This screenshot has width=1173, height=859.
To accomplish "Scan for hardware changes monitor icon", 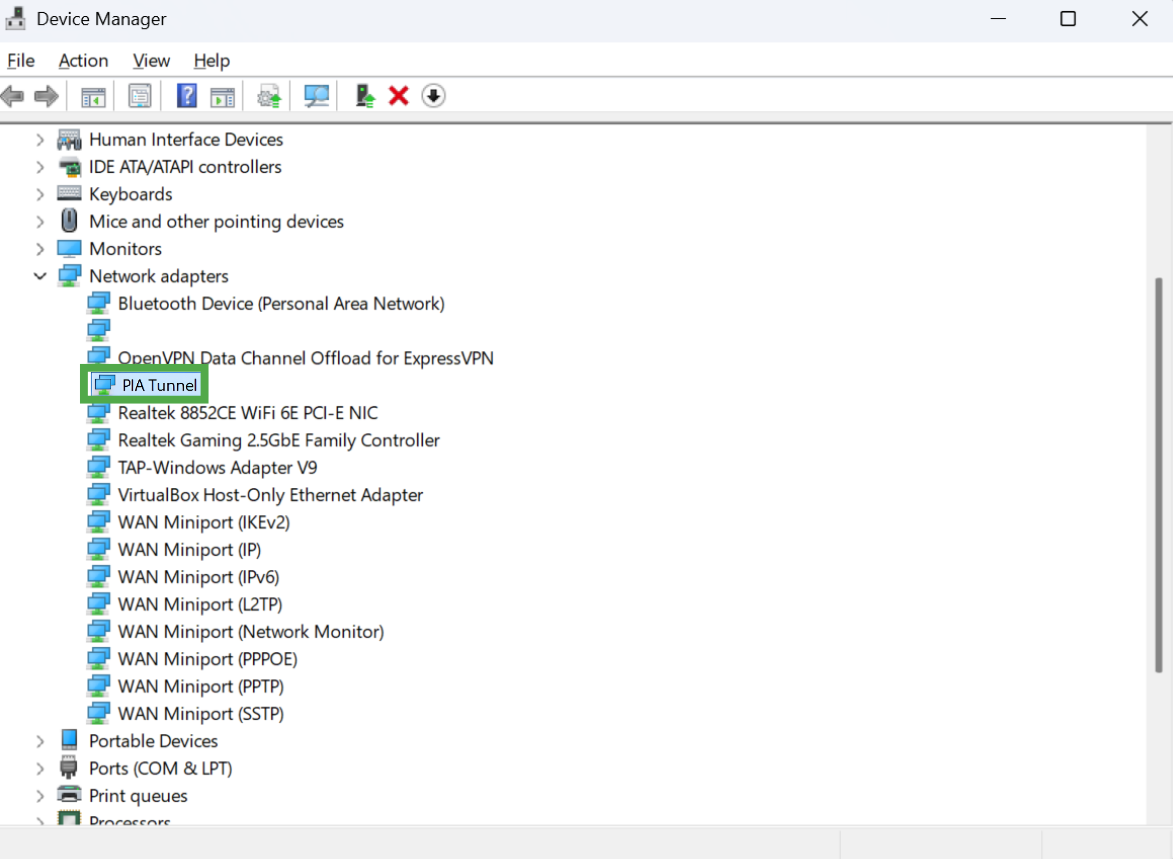I will 316,96.
